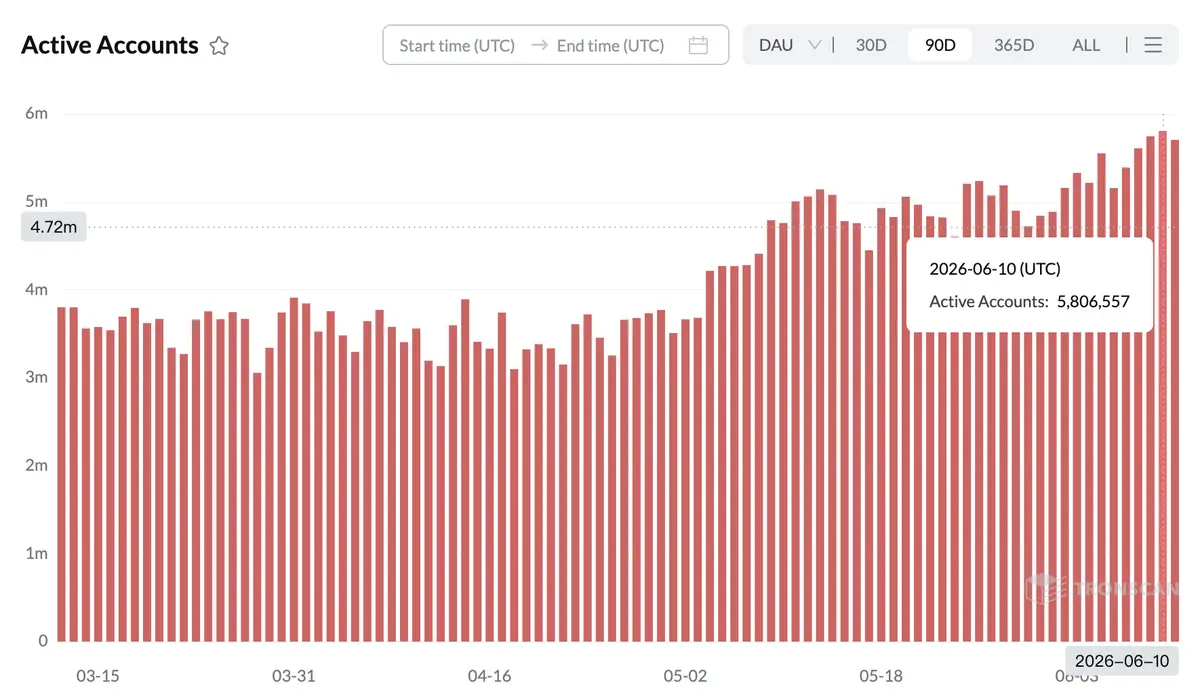The width and height of the screenshot is (1200, 700).
Task: Click the last bar on the chart
Action: (1175, 390)
